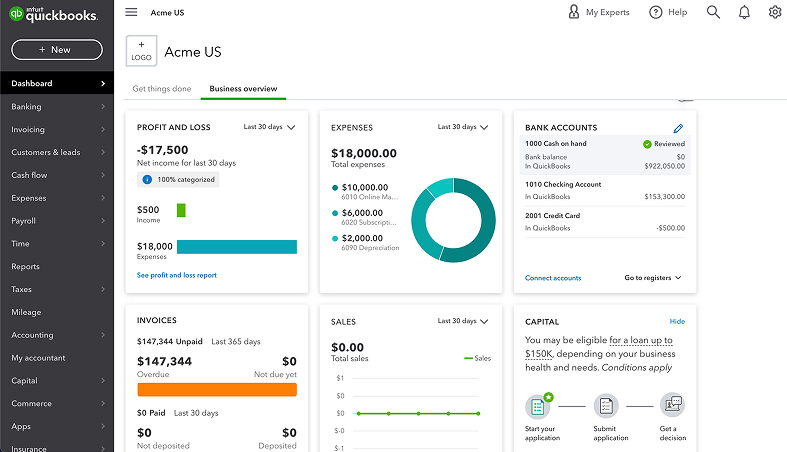The height and width of the screenshot is (452, 787).
Task: Click the $10,000.00 Online Marketing expense entry
Action: (365, 192)
